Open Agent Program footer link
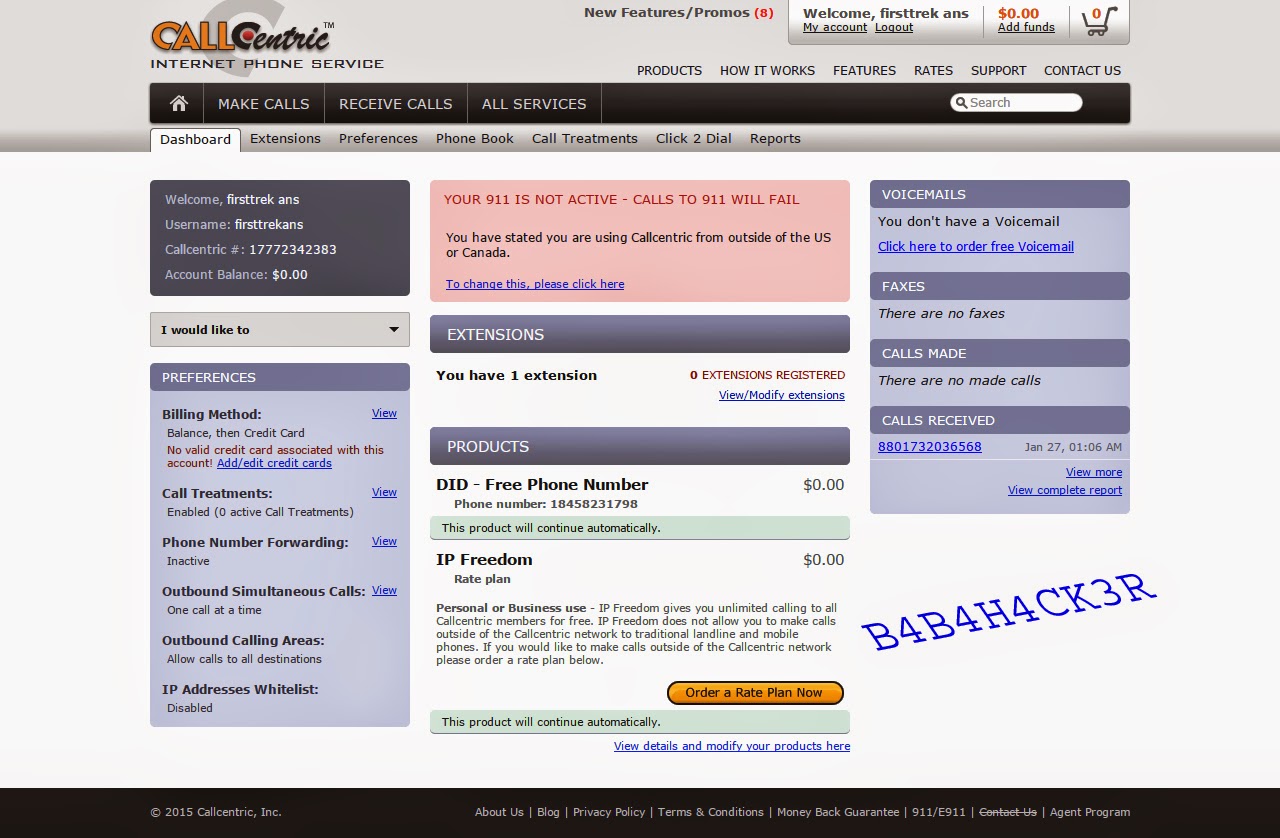This screenshot has width=1280, height=838. tap(1090, 812)
